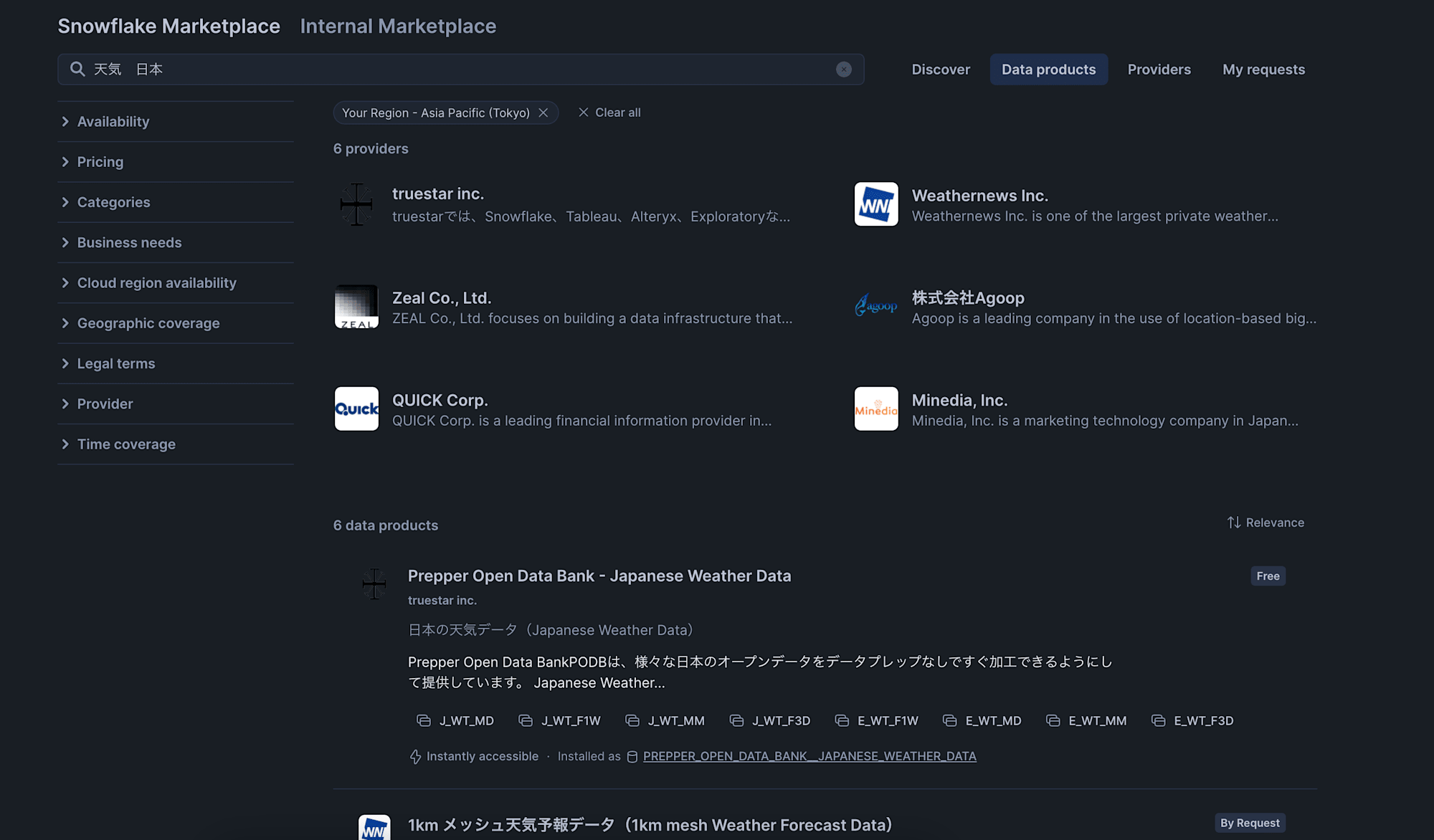Open Minedia, Inc. provider name
The width and height of the screenshot is (1434, 840).
960,400
